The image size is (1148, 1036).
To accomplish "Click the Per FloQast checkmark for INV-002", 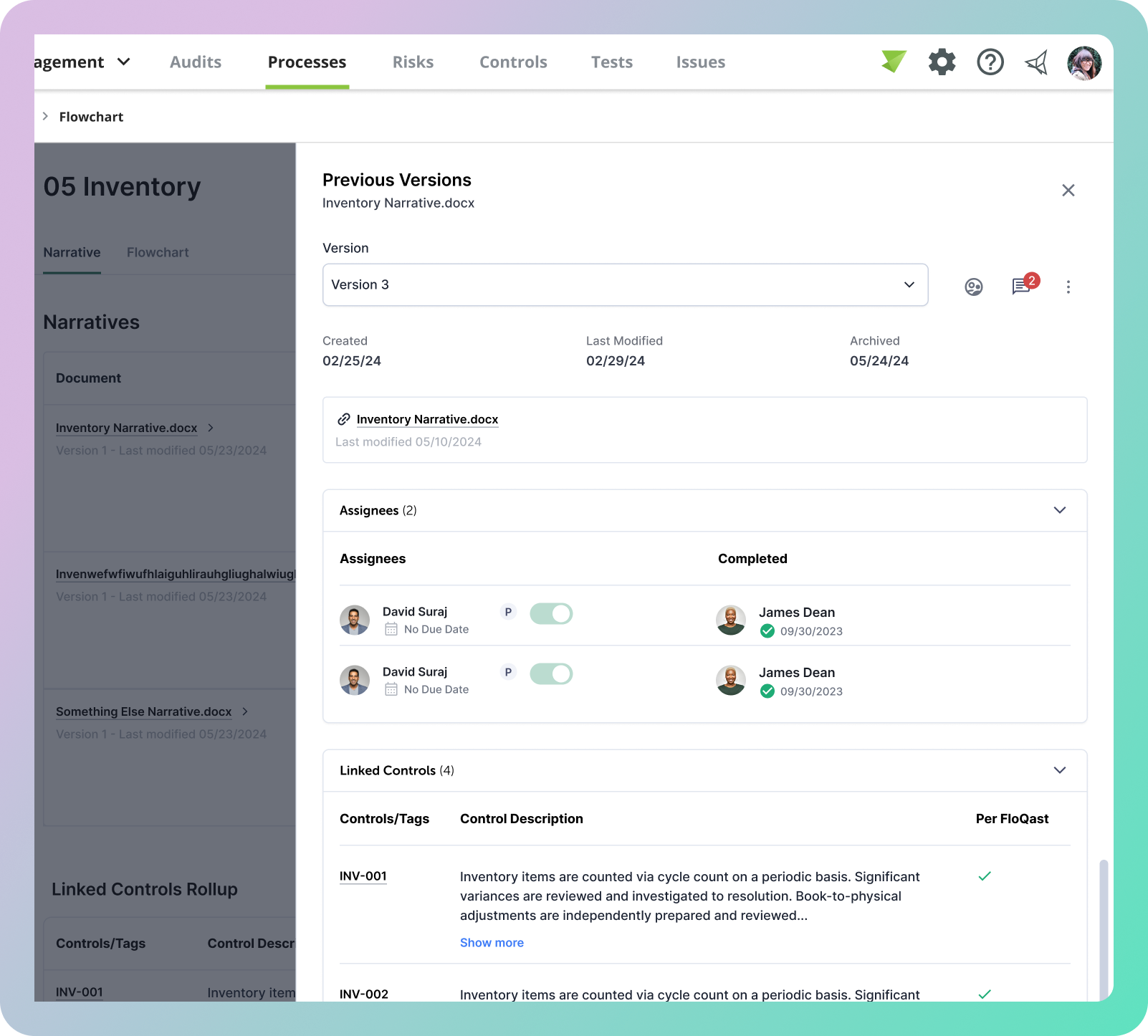I will click(x=985, y=994).
